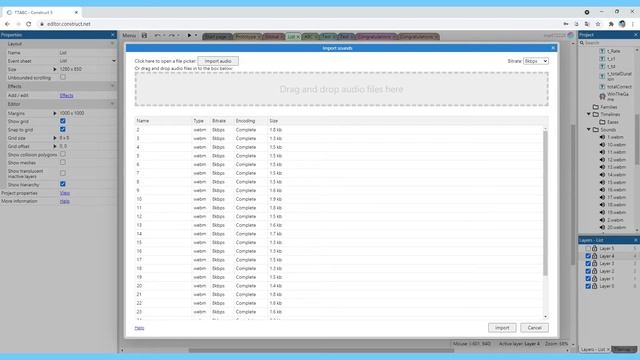This screenshot has height=360, width=640.
Task: Expand the Margins property arrow
Action: [x=55, y=113]
